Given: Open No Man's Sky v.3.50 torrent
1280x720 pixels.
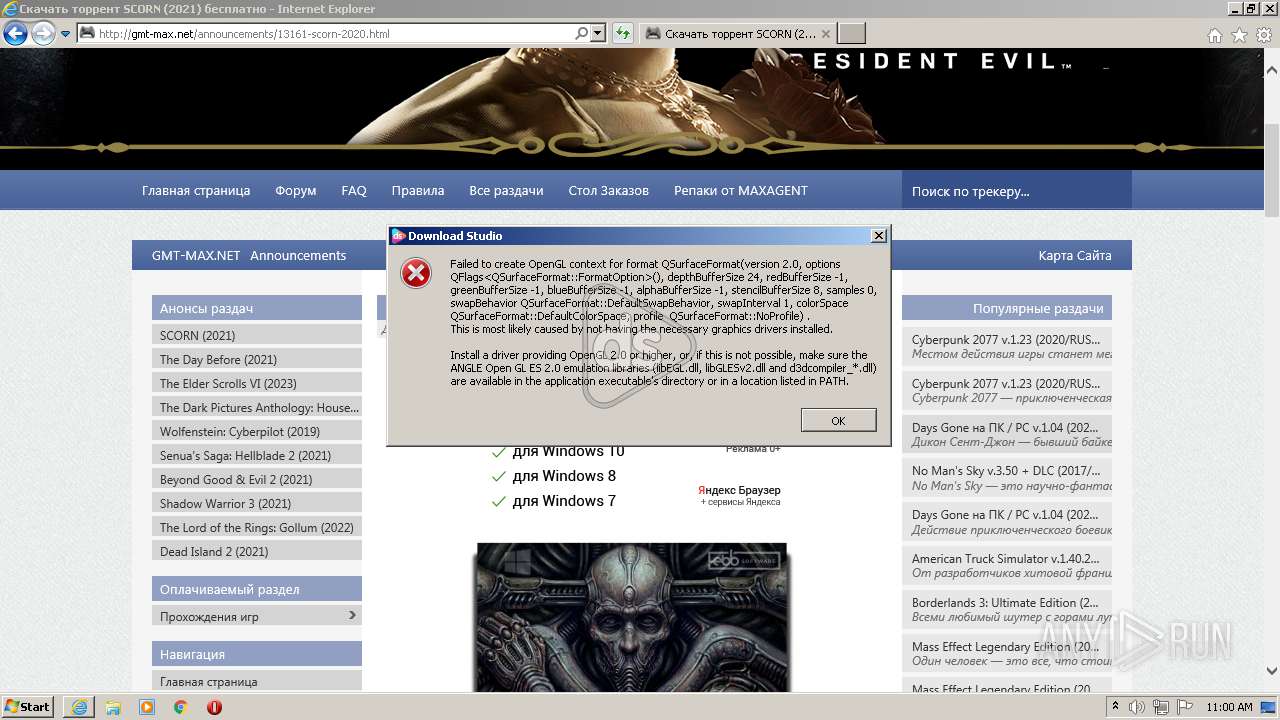Looking at the screenshot, I should coord(1006,469).
